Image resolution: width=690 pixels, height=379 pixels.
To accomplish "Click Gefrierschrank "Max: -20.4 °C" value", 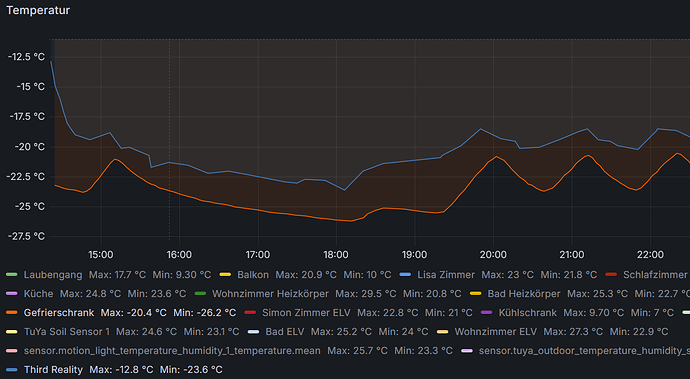I will (x=134, y=313).
